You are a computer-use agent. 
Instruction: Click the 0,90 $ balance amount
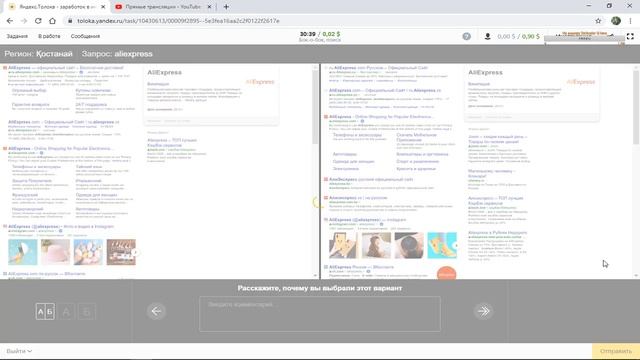click(x=531, y=36)
